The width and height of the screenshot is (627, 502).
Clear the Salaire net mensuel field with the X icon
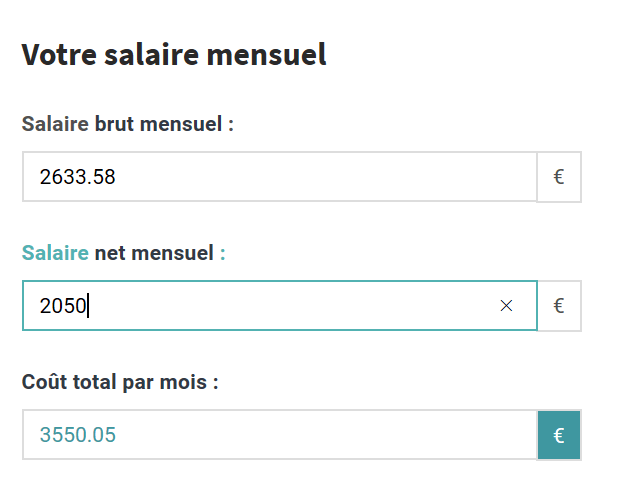506,306
